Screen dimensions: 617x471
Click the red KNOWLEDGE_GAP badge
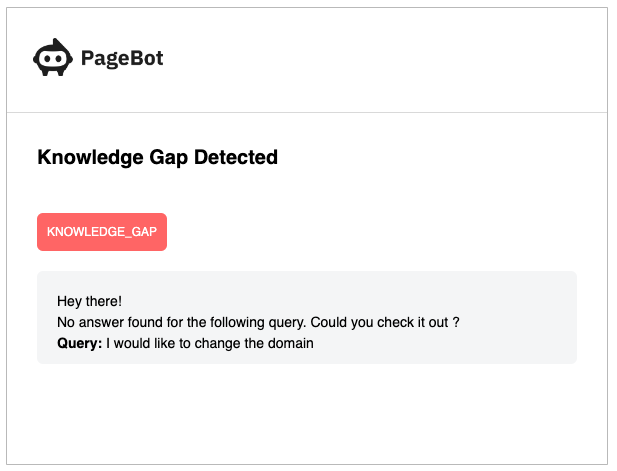click(102, 232)
